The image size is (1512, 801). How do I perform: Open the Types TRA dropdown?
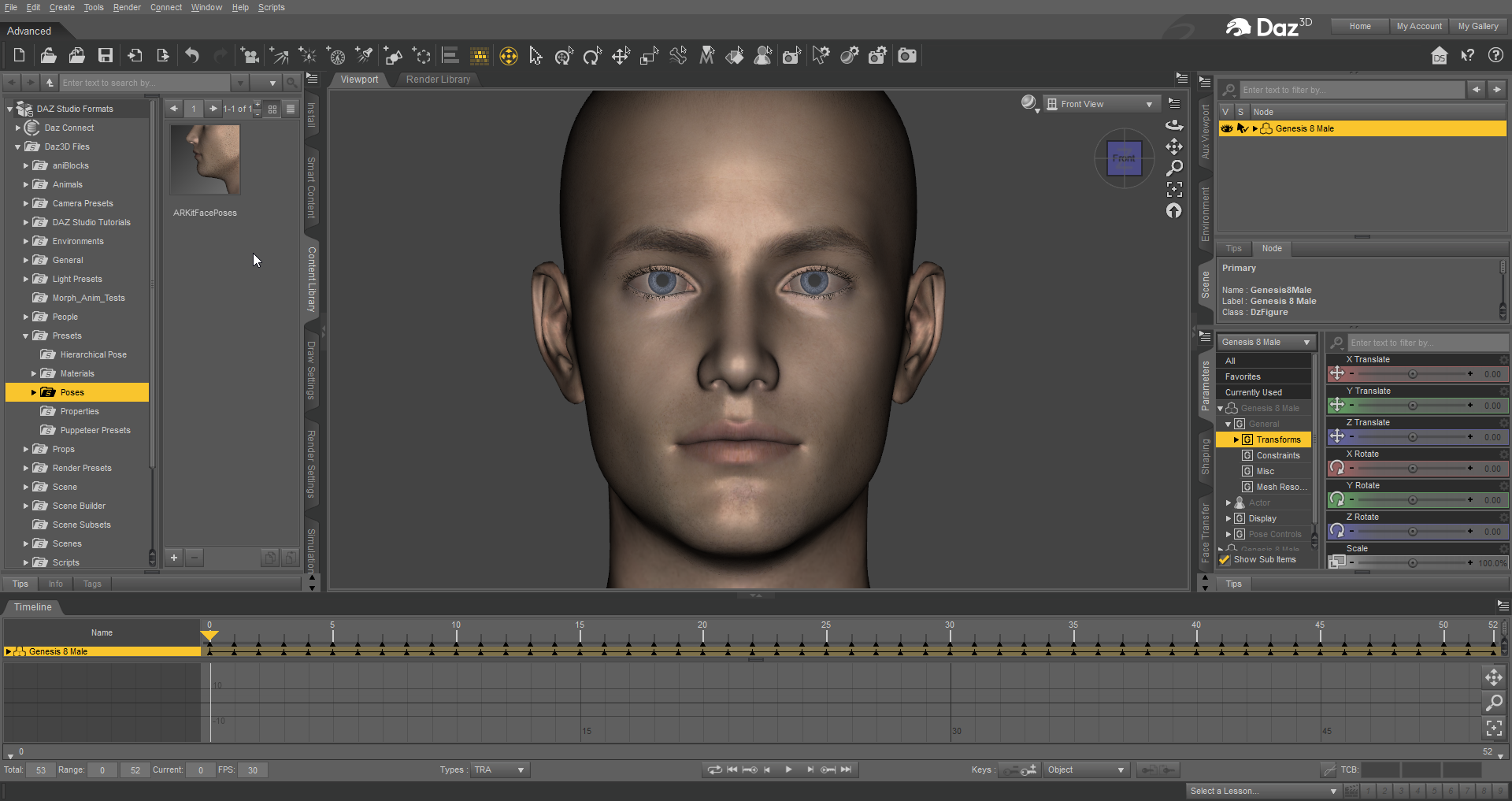pos(500,769)
